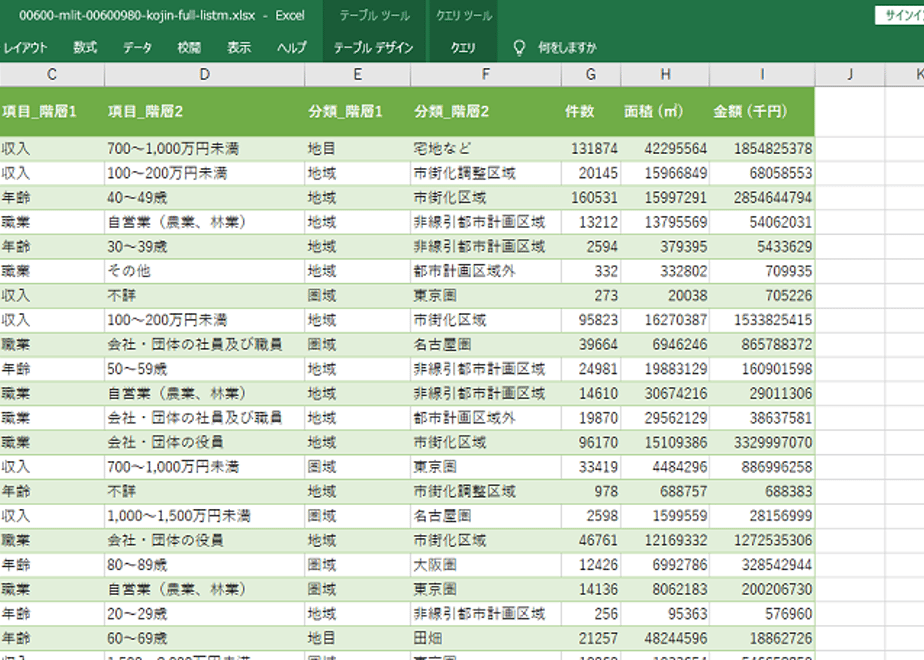Viewport: 924px width, 660px height.
Task: Select the cell with value 3329997070
Action: [x=763, y=442]
